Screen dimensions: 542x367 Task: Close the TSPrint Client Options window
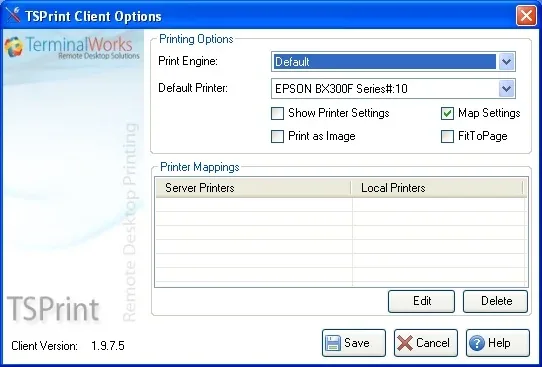tap(526, 16)
